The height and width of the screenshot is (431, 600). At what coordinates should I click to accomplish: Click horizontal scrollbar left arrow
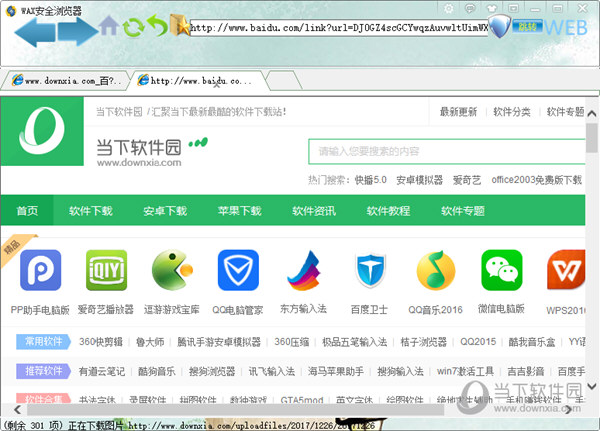click(x=17, y=410)
